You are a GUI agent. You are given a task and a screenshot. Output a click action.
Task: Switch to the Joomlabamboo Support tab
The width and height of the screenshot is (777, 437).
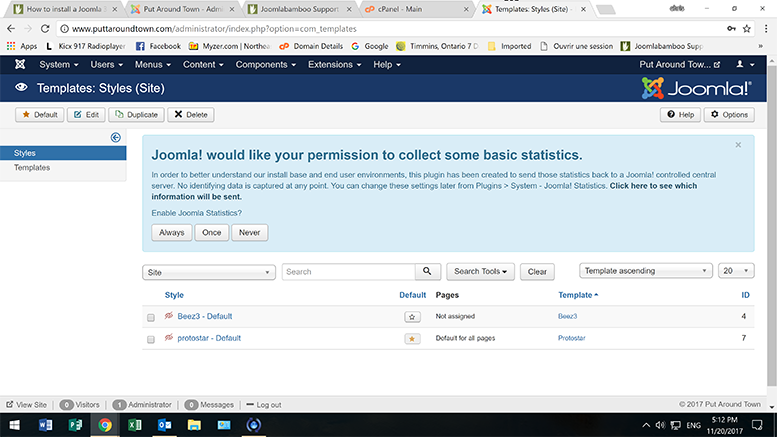299,9
